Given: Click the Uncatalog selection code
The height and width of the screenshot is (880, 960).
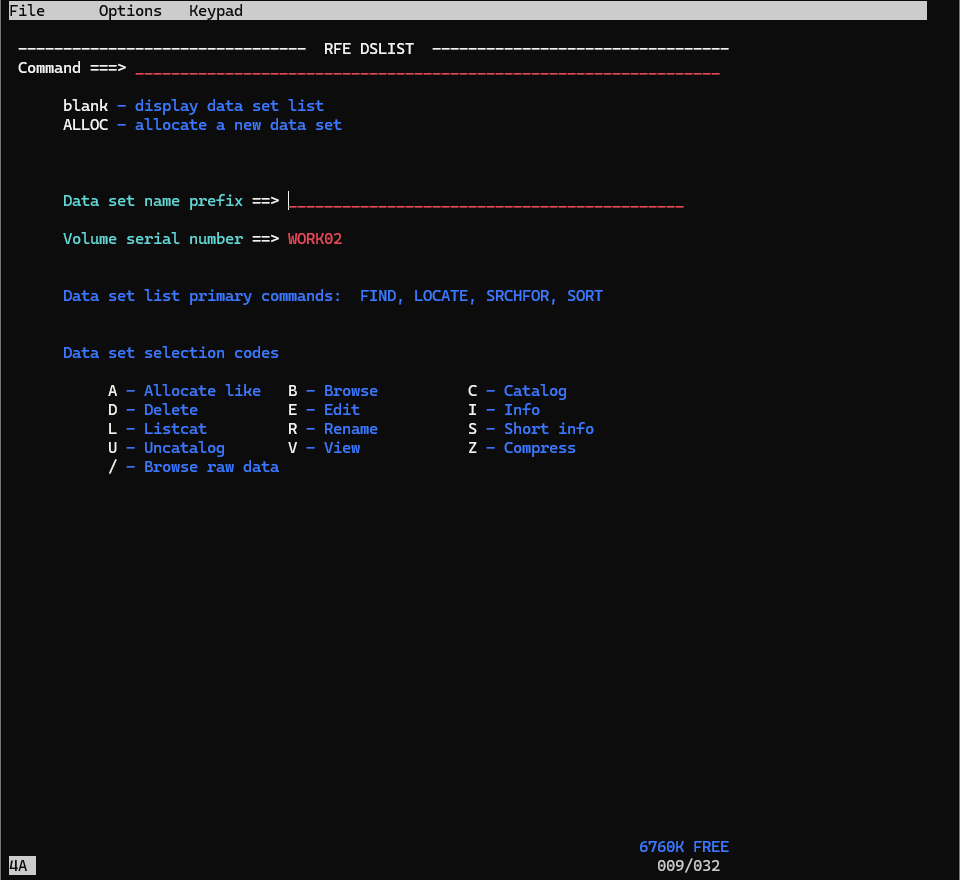Looking at the screenshot, I should click(184, 448).
